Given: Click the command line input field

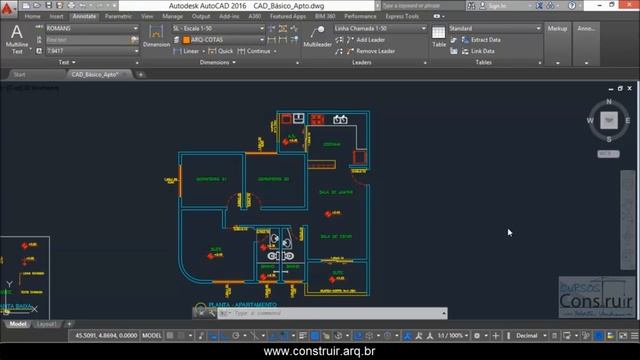Looking at the screenshot, I should [x=329, y=313].
